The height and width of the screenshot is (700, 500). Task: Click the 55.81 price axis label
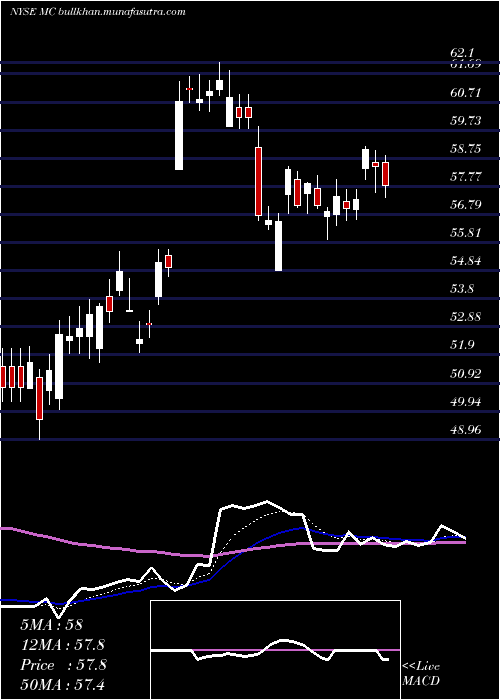(466, 233)
